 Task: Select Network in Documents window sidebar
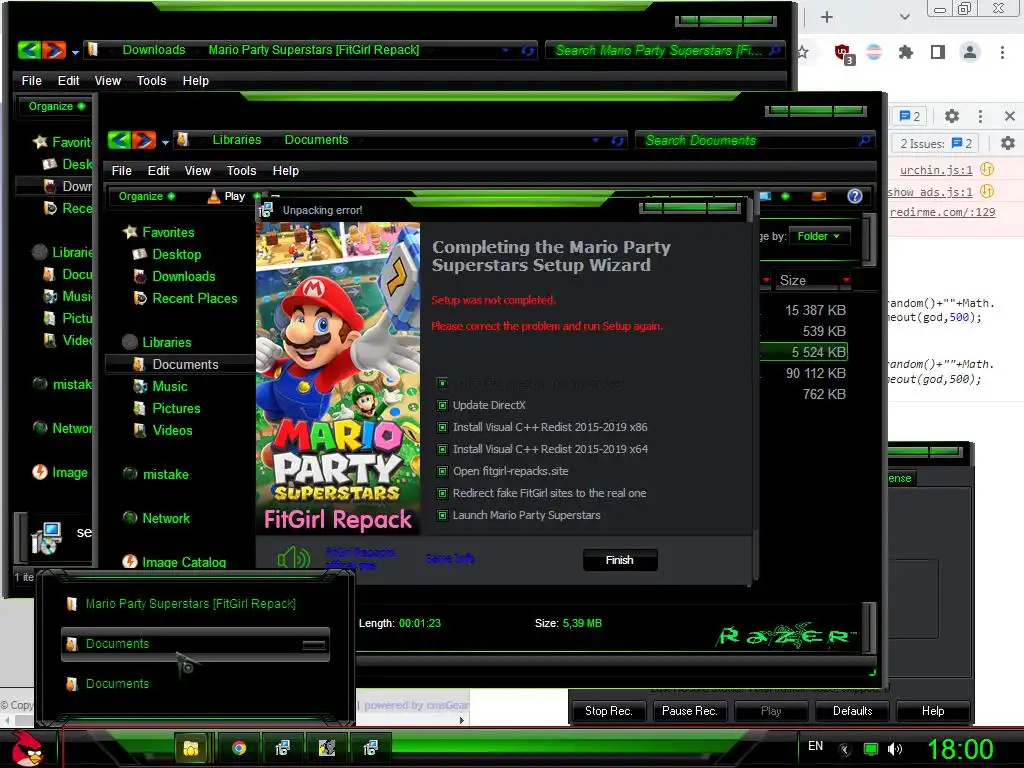pos(166,518)
